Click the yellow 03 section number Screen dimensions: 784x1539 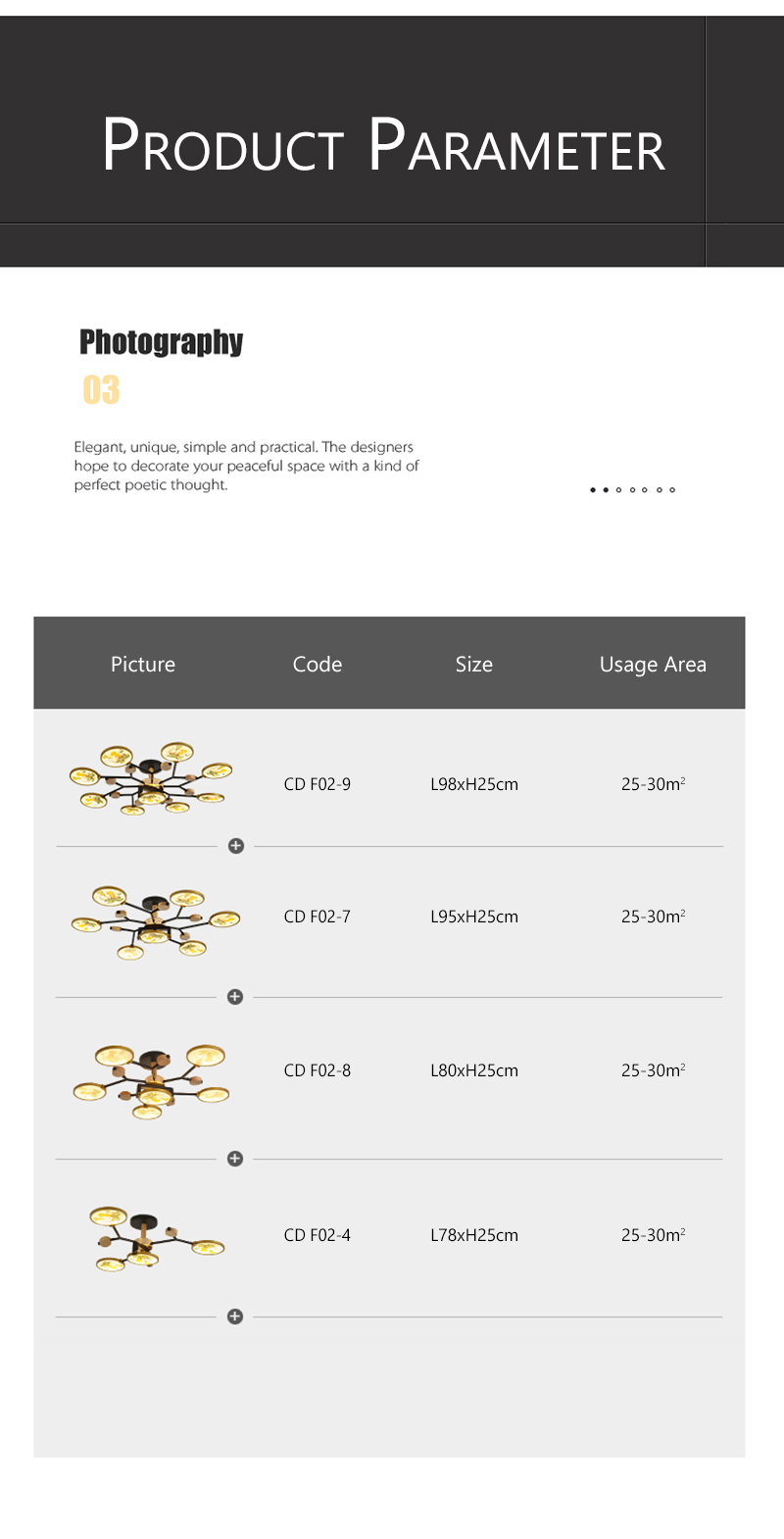[x=101, y=390]
